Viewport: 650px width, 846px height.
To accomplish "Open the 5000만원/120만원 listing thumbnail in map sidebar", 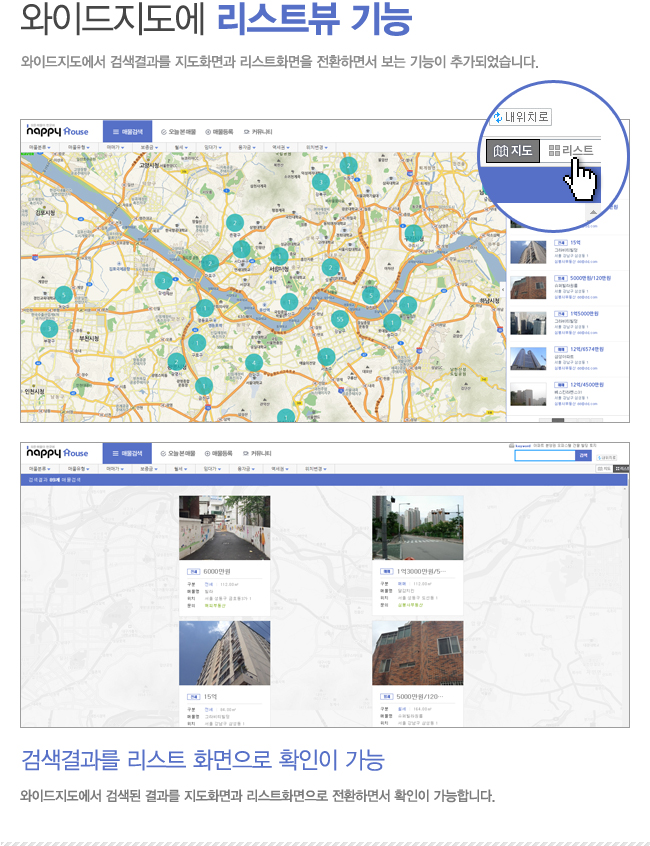I will tap(528, 288).
